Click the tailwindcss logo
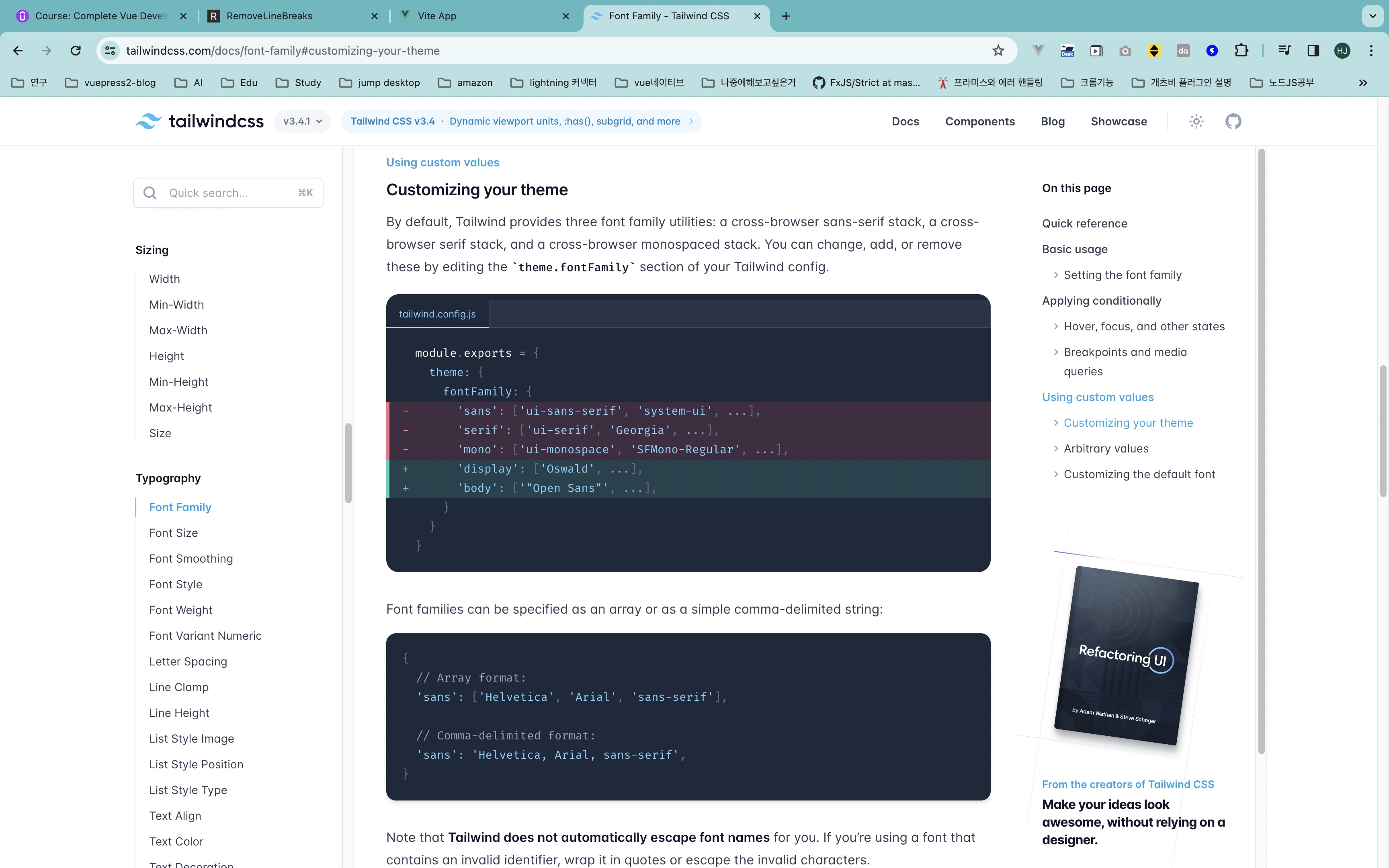The height and width of the screenshot is (868, 1389). click(x=200, y=121)
